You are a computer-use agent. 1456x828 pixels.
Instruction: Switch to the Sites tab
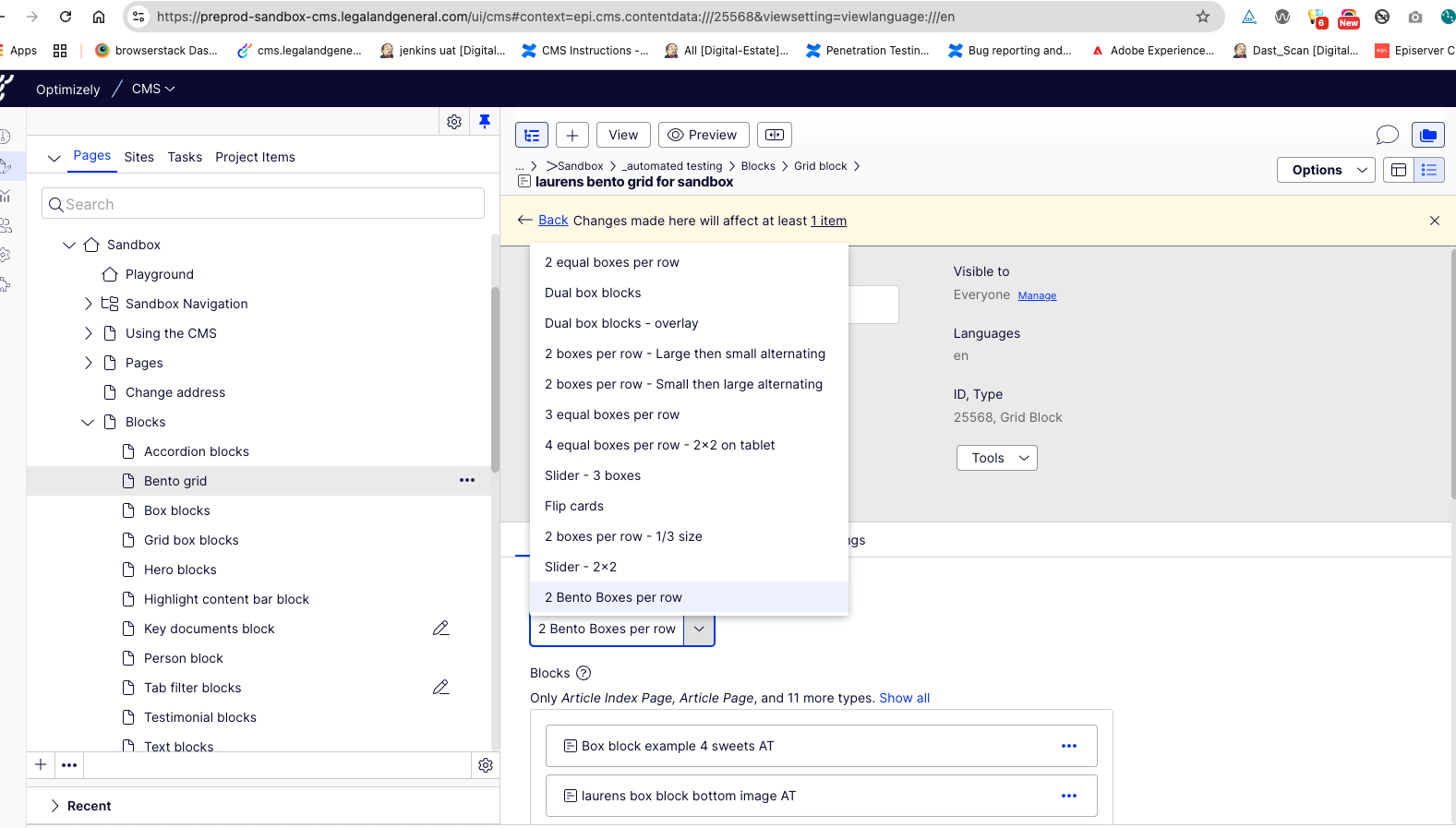click(139, 157)
